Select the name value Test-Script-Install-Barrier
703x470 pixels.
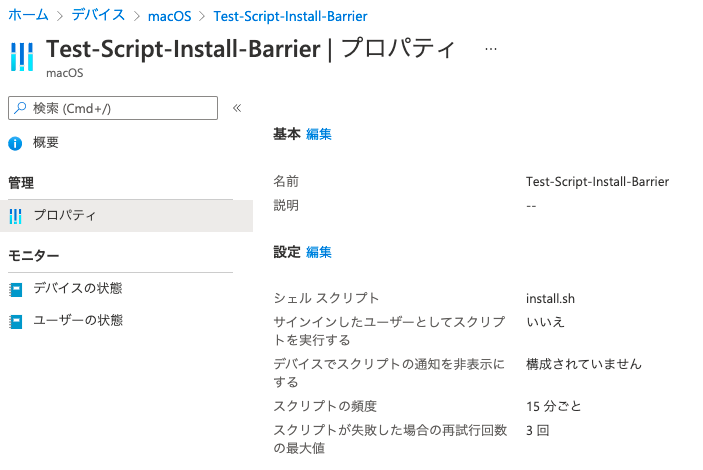click(597, 182)
